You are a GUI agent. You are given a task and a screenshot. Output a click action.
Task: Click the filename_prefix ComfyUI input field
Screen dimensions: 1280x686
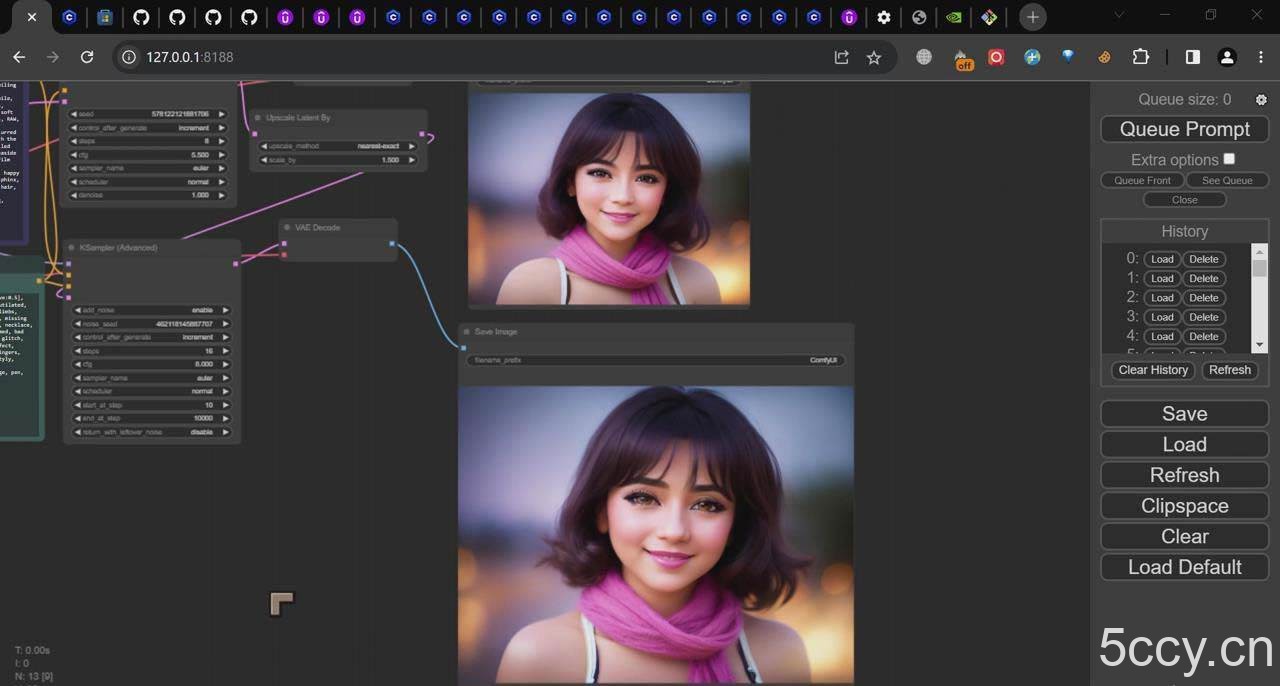tap(655, 360)
